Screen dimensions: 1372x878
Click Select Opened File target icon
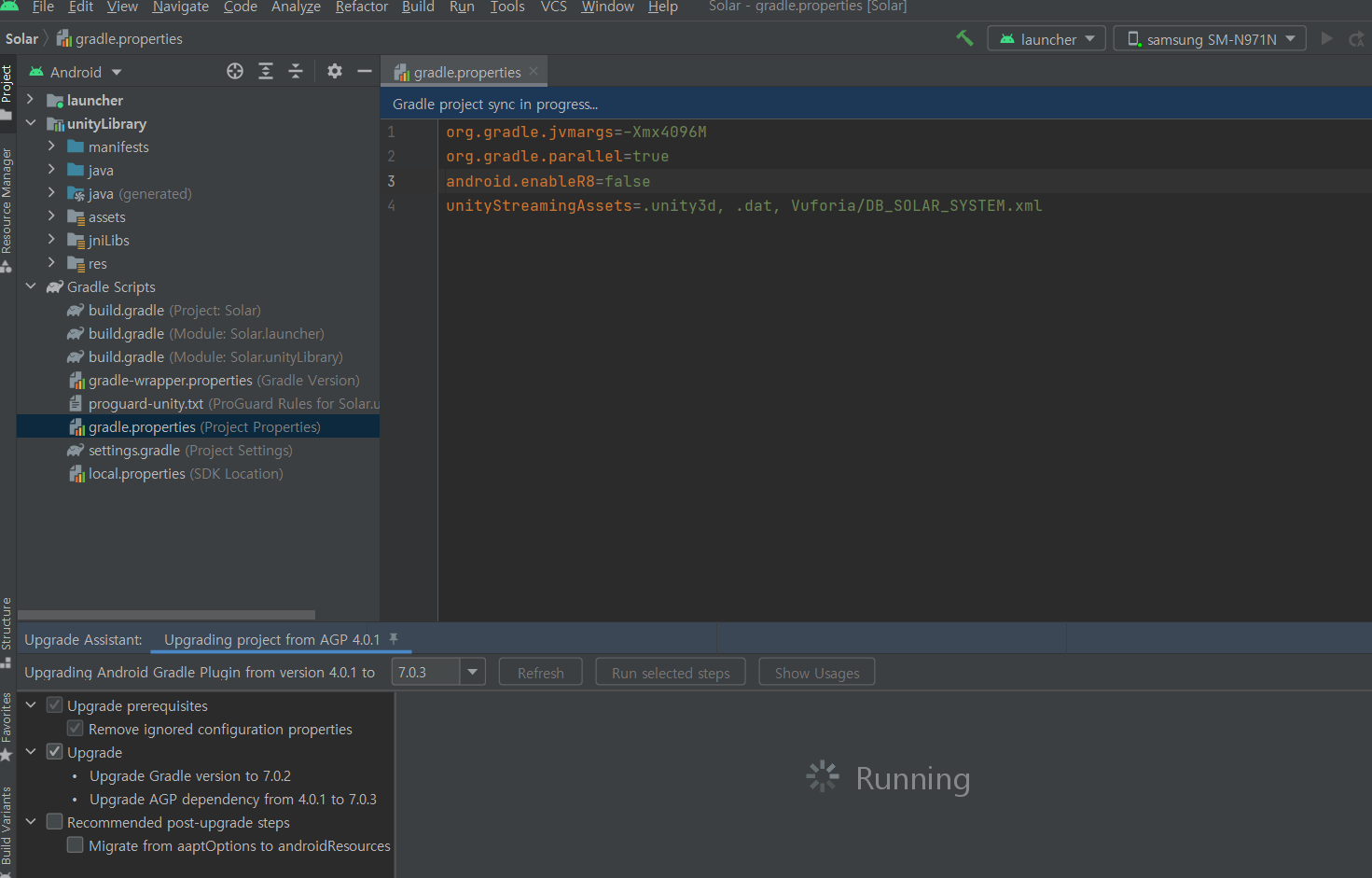click(x=235, y=71)
